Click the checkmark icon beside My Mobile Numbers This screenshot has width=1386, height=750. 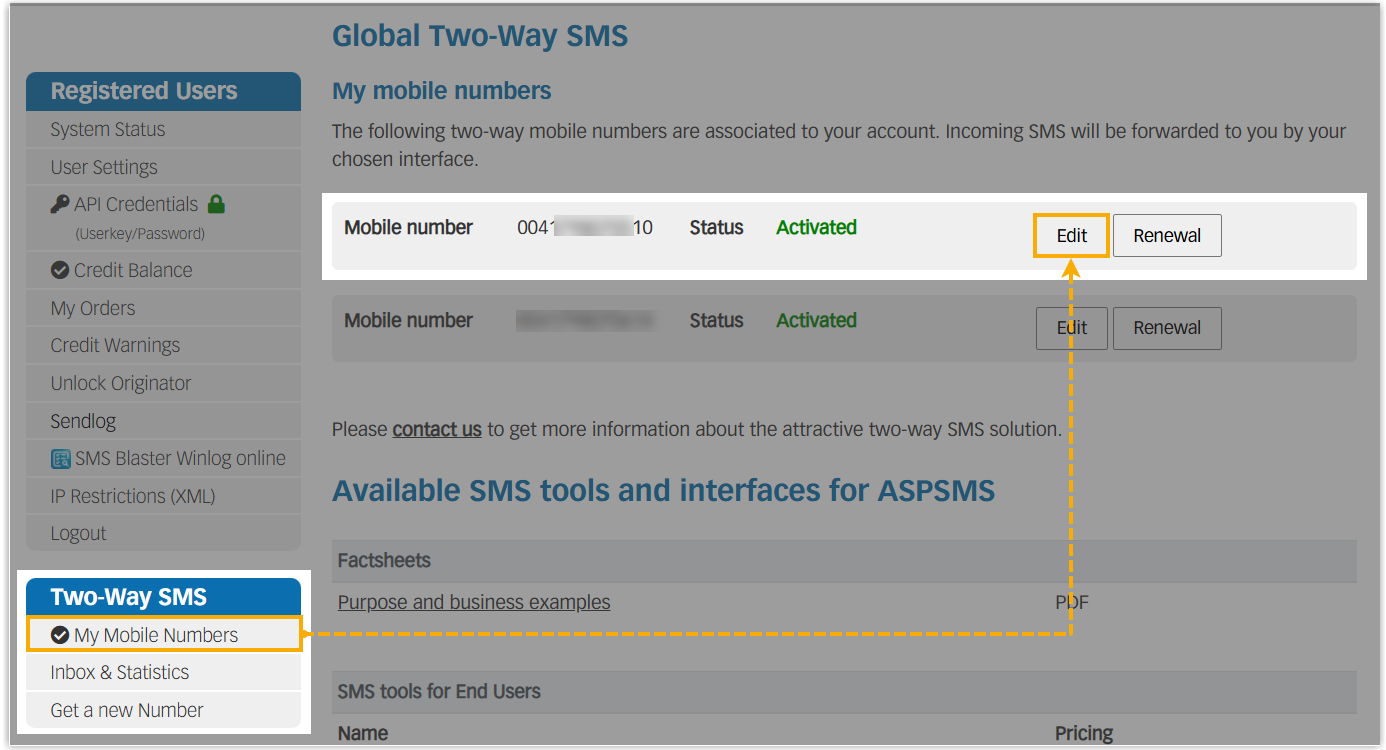click(60, 635)
